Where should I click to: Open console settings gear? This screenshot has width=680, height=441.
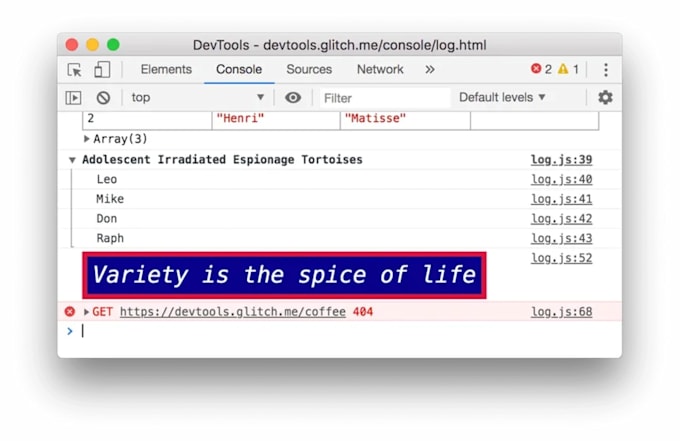[x=605, y=98]
